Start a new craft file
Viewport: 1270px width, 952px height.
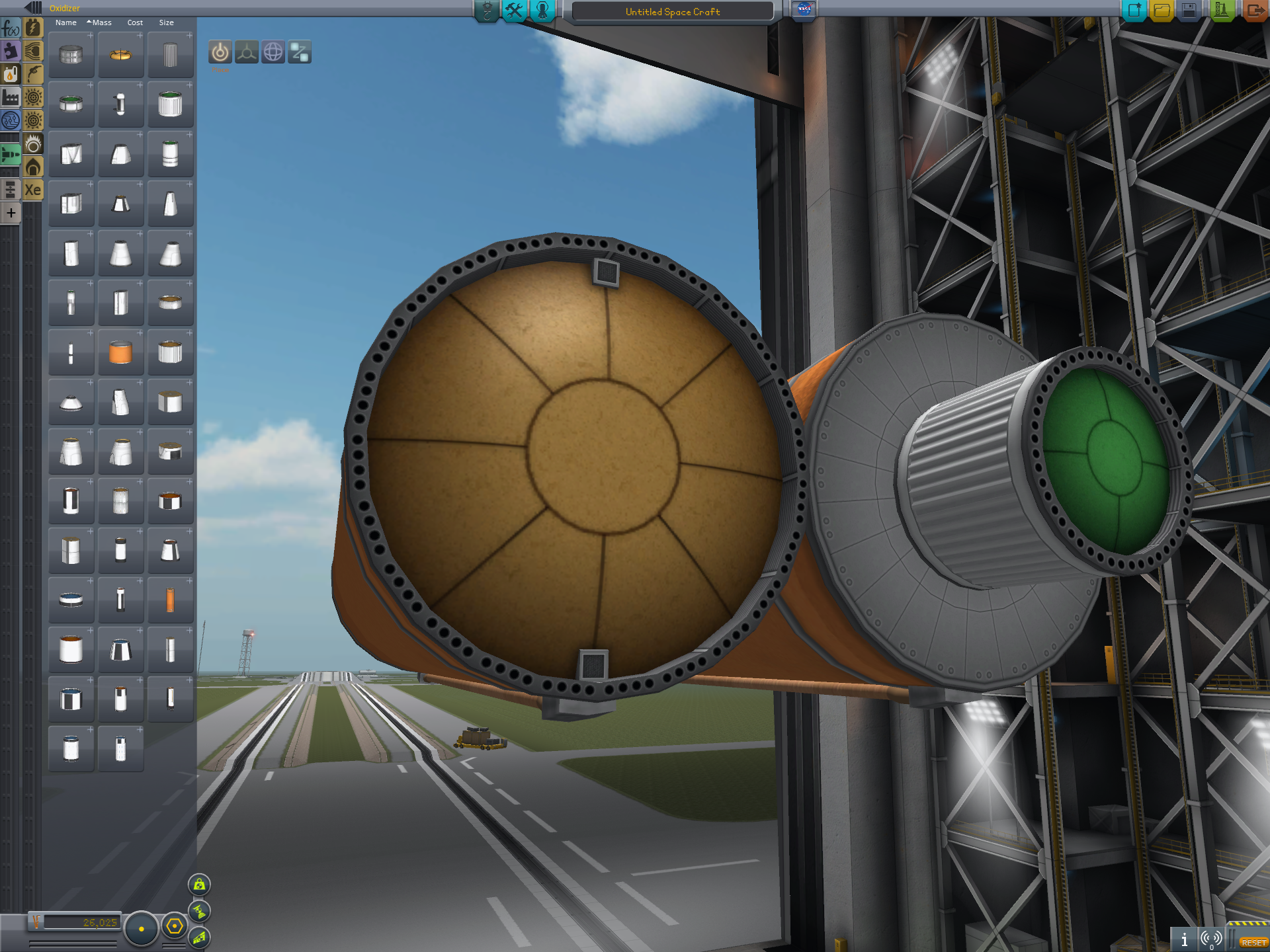[x=1134, y=11]
